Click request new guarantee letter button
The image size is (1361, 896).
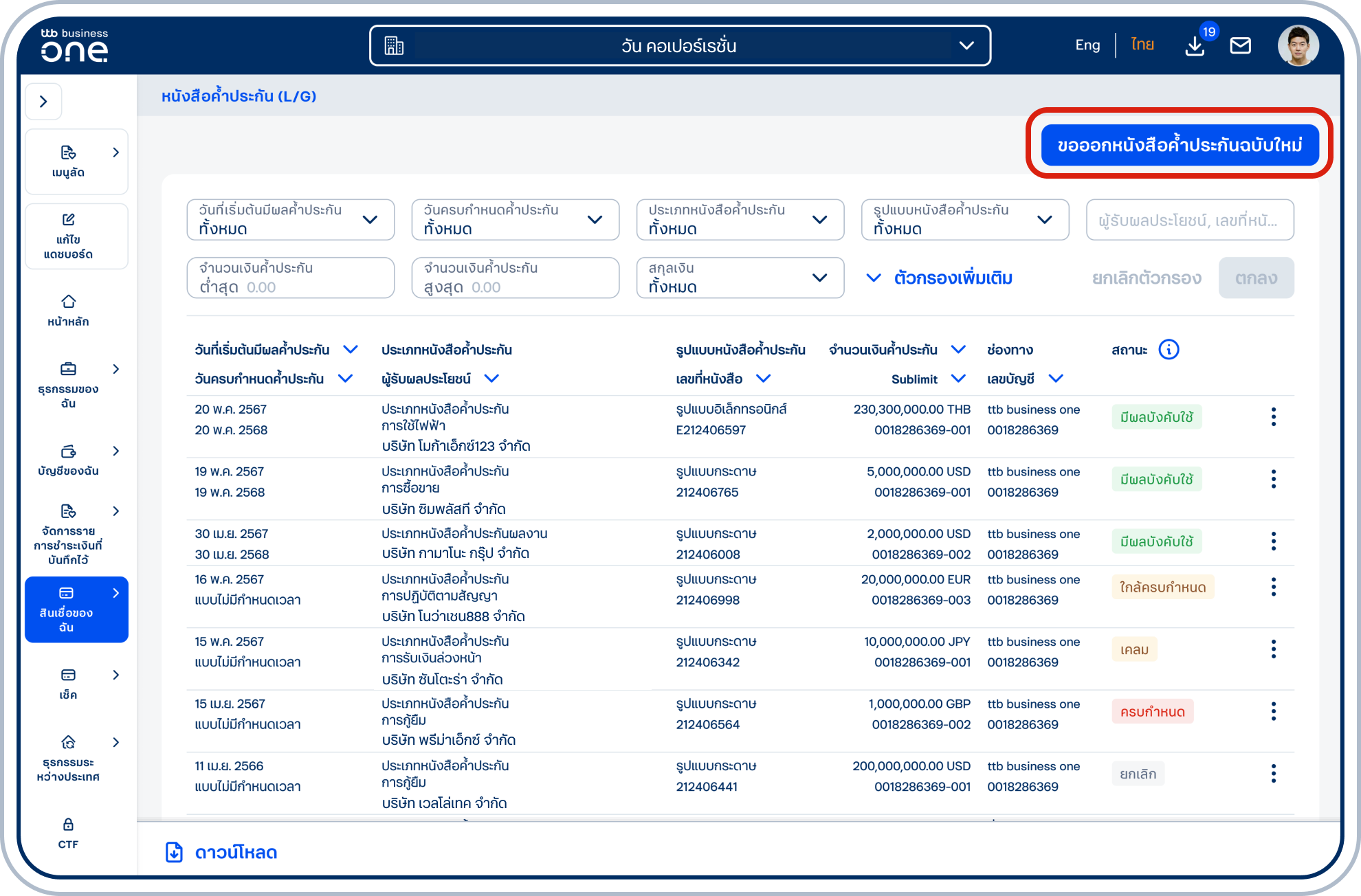pos(1180,145)
